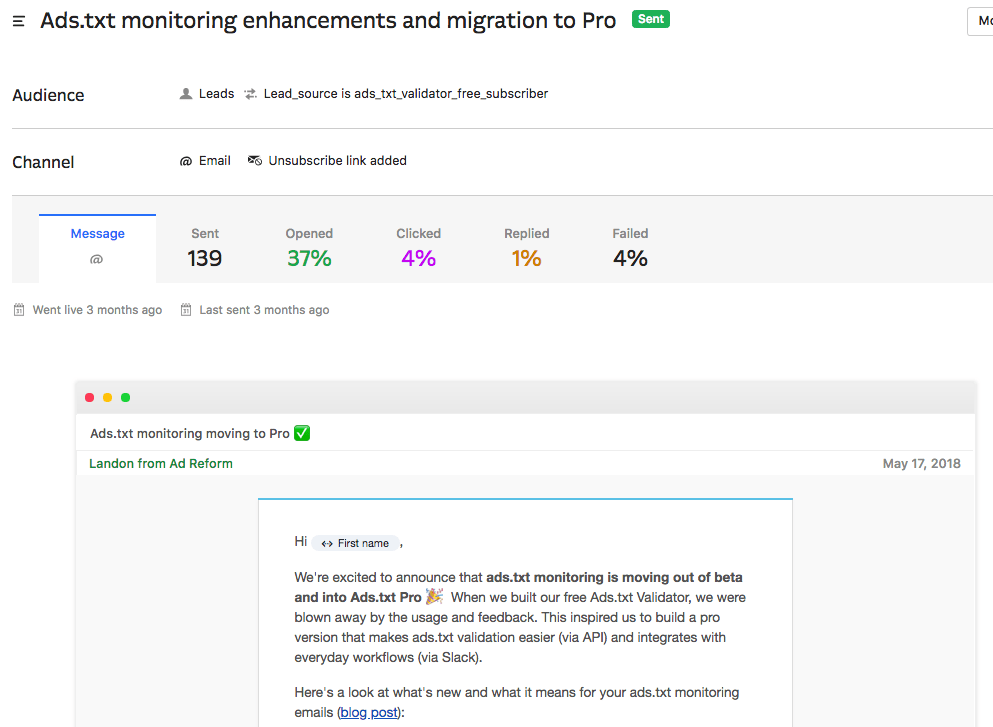The height and width of the screenshot is (727, 993).
Task: Click the Email at-sign channel icon
Action: pos(186,161)
